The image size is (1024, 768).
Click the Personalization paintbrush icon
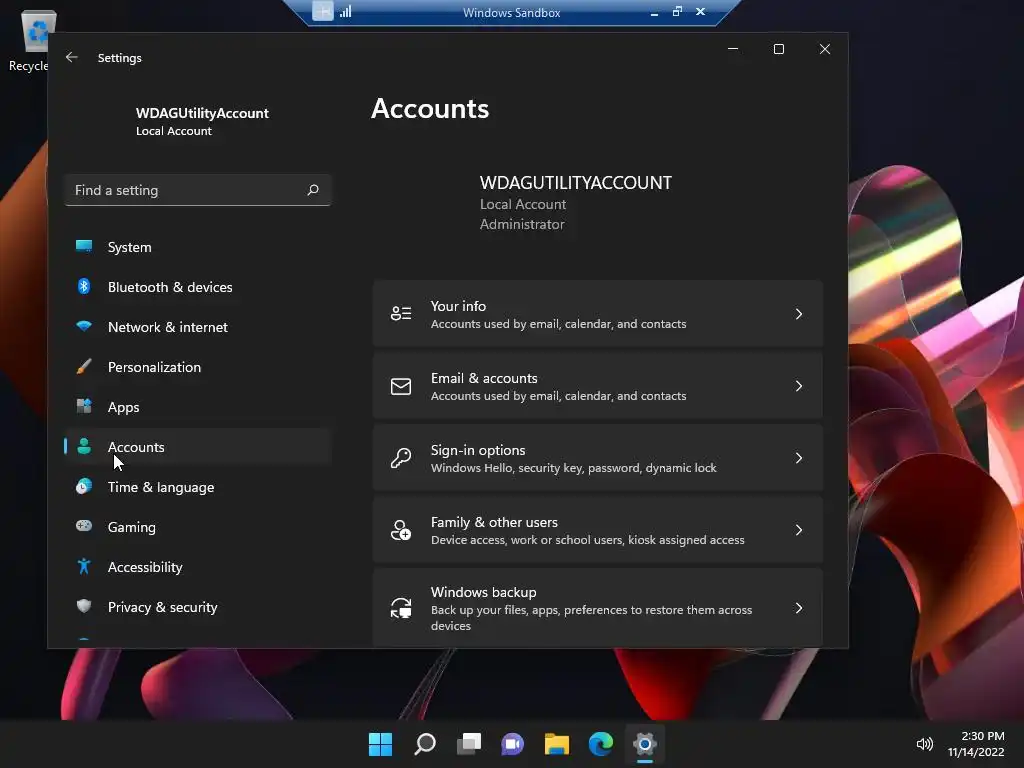coord(84,366)
